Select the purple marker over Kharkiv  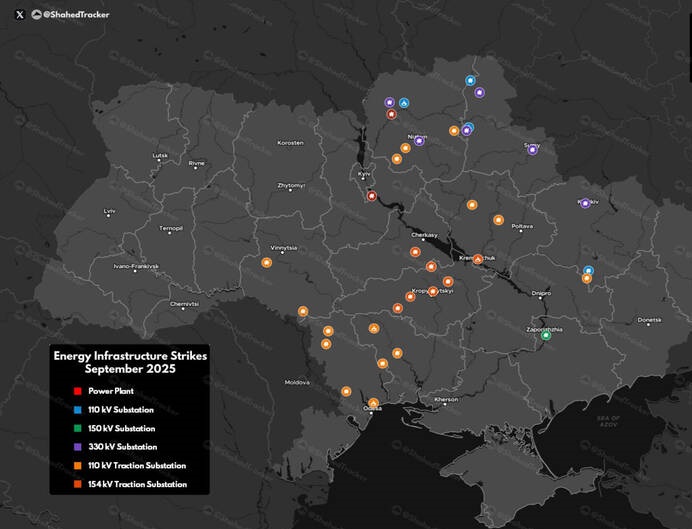[x=584, y=203]
